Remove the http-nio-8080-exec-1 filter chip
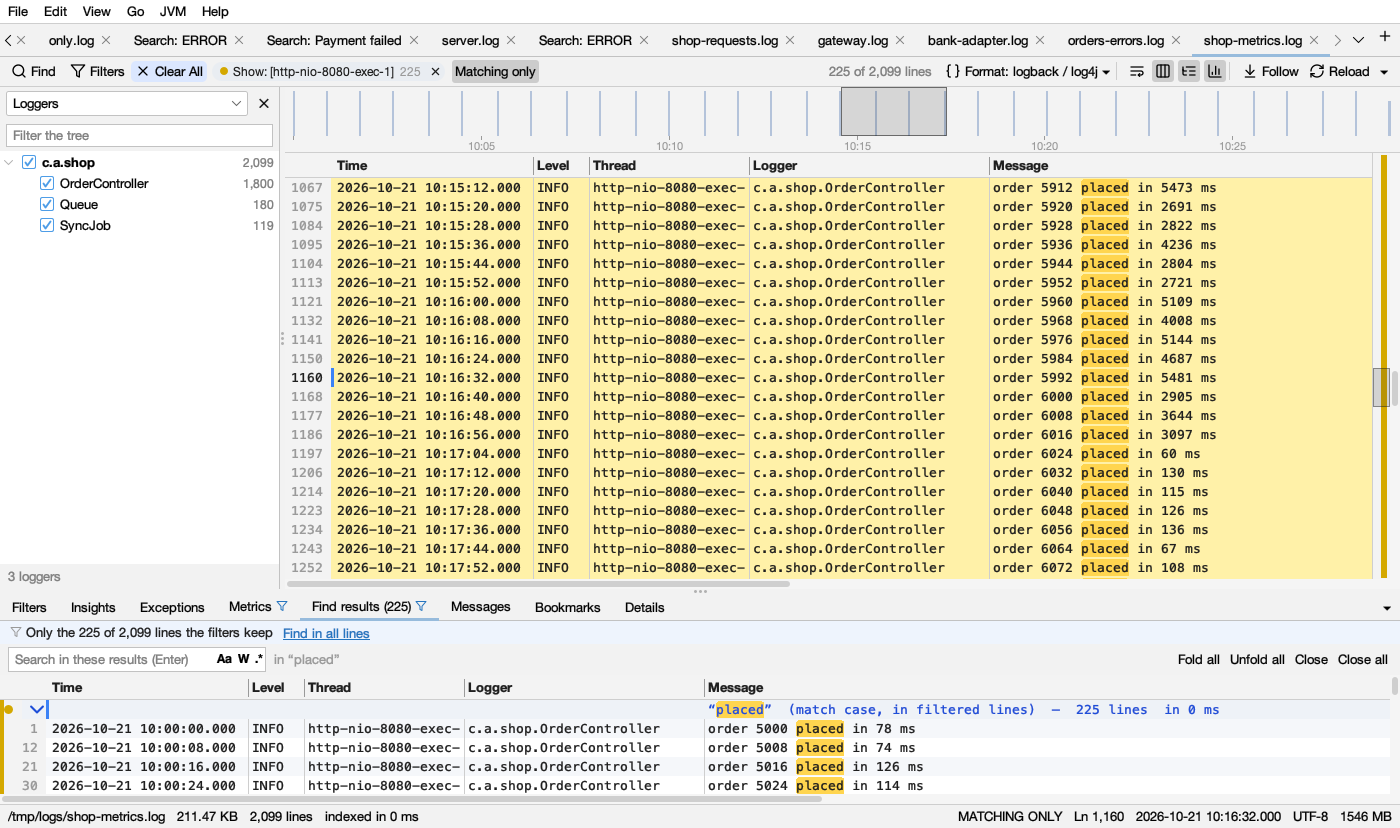 click(x=435, y=72)
